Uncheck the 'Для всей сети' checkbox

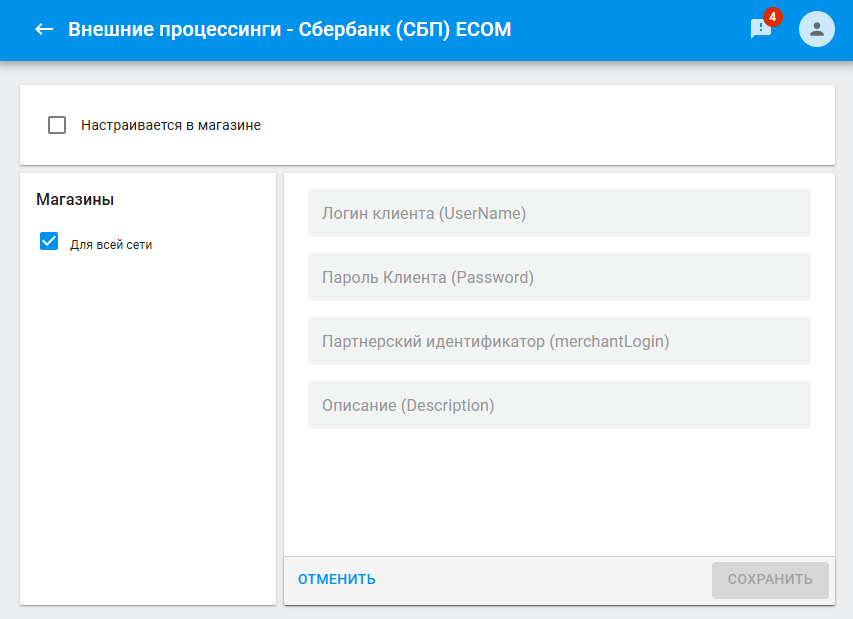click(x=49, y=241)
